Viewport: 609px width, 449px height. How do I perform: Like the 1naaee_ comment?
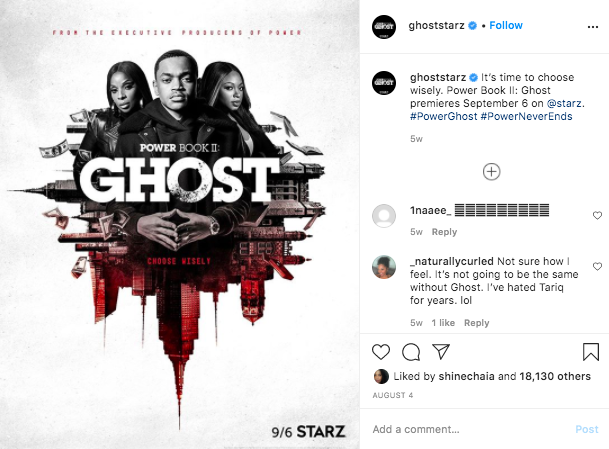[597, 215]
